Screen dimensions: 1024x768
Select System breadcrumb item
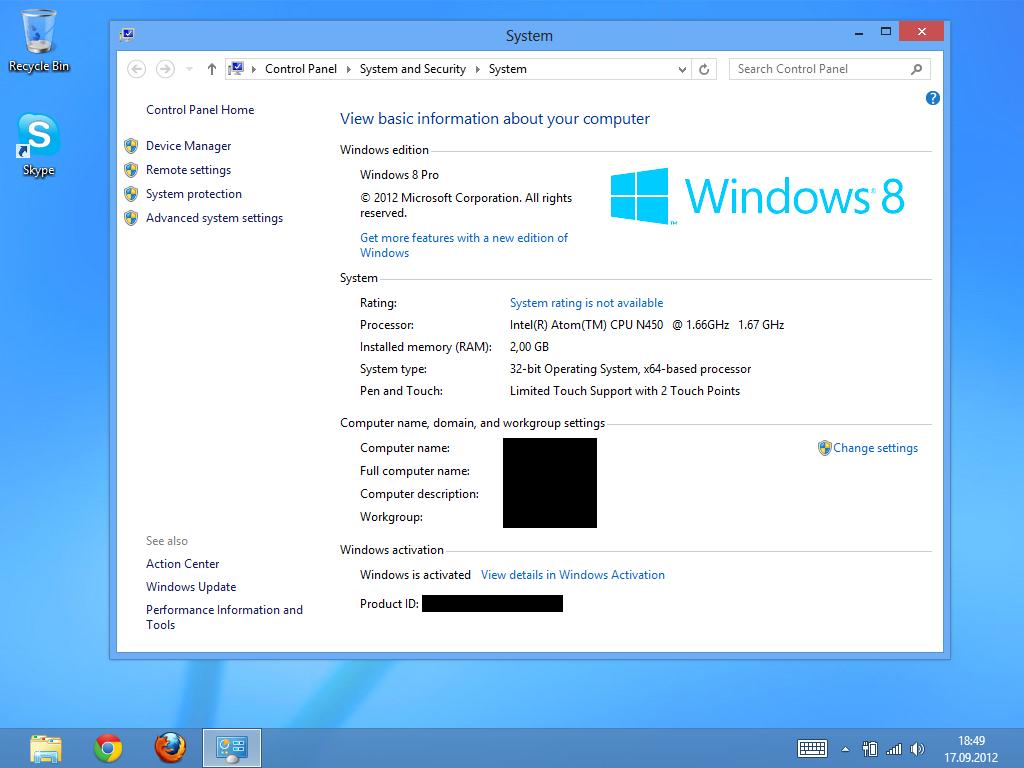coord(507,69)
